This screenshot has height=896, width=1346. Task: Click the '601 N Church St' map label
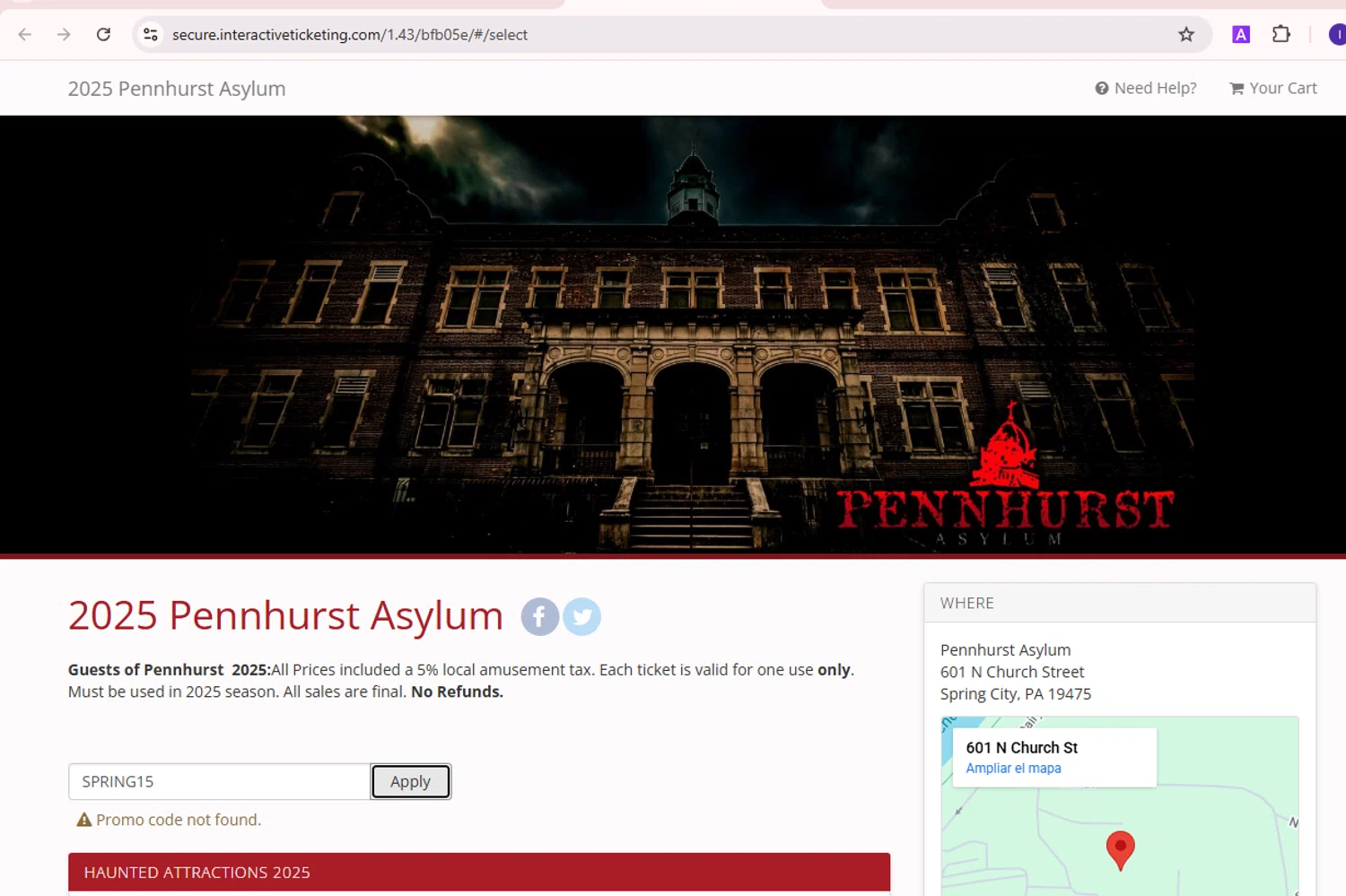pos(1022,747)
